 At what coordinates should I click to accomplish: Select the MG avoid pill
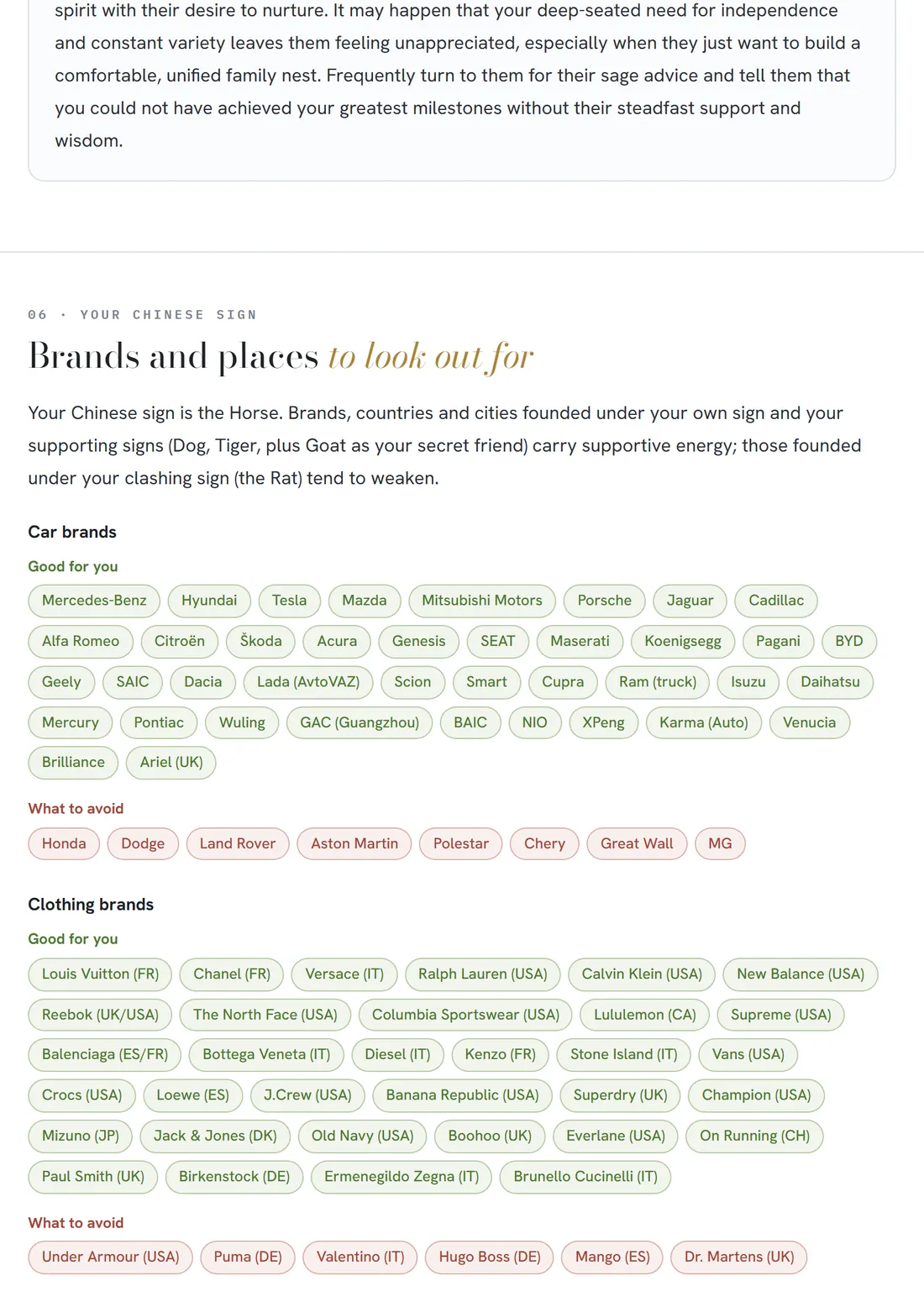[x=720, y=843]
